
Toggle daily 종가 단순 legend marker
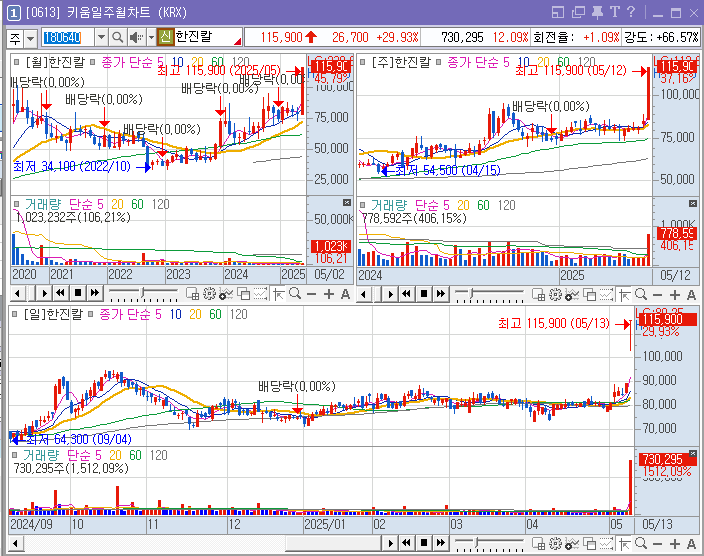91,314
